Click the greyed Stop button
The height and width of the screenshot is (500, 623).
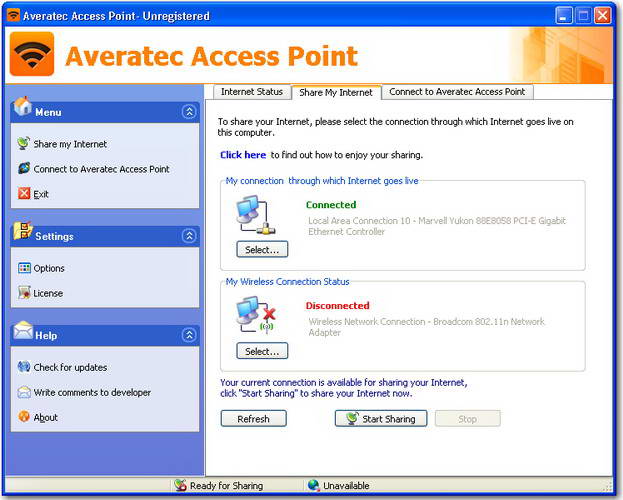[x=468, y=419]
